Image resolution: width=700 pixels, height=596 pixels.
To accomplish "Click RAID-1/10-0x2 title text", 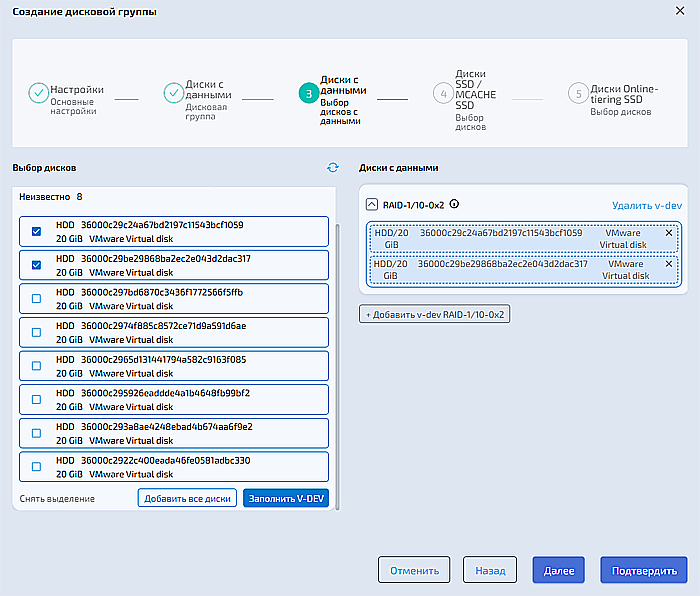I will point(413,205).
